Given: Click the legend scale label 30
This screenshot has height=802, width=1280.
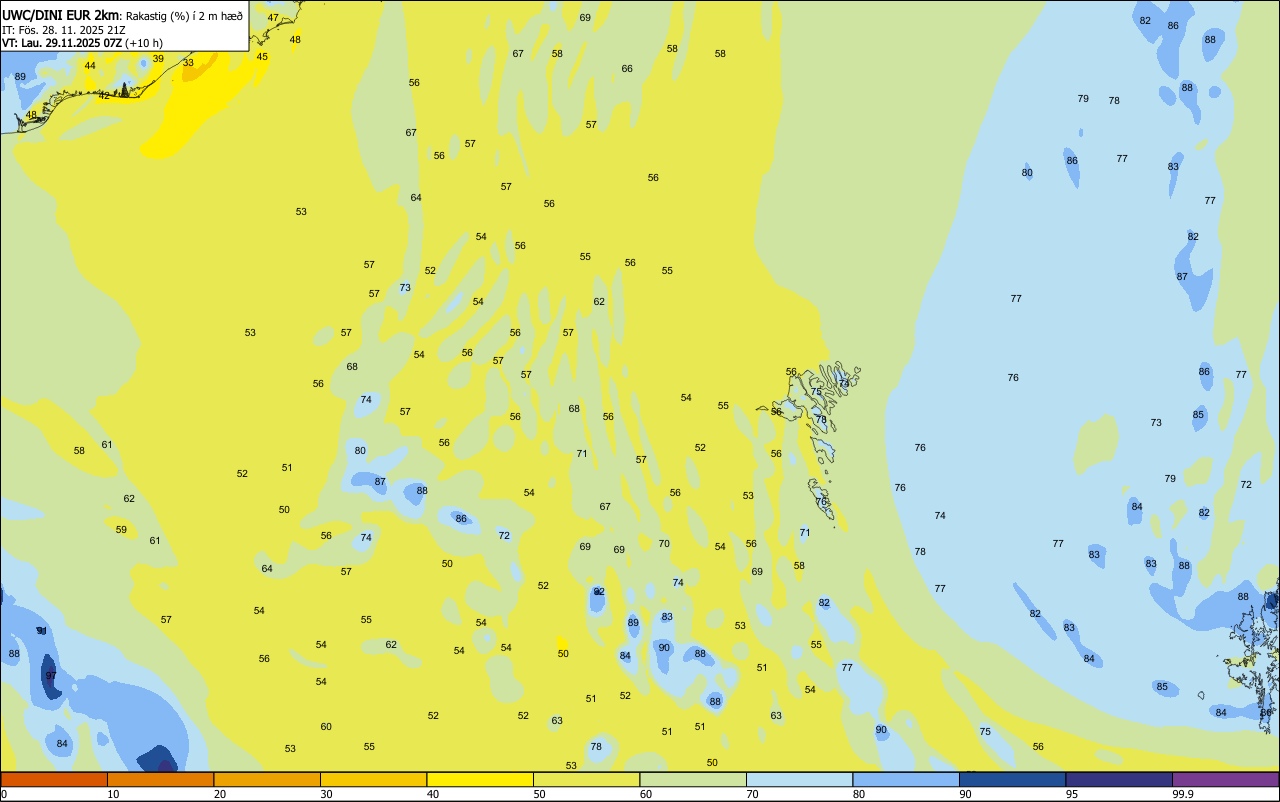Looking at the screenshot, I should click(x=326, y=794).
